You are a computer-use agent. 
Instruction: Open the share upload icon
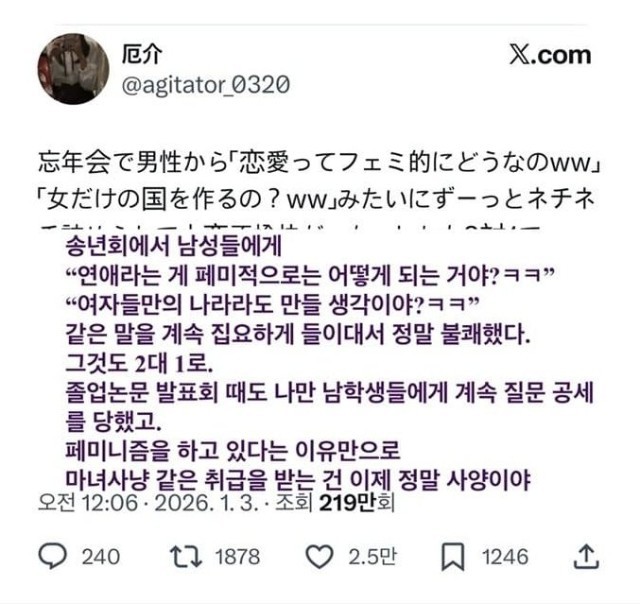tap(586, 557)
